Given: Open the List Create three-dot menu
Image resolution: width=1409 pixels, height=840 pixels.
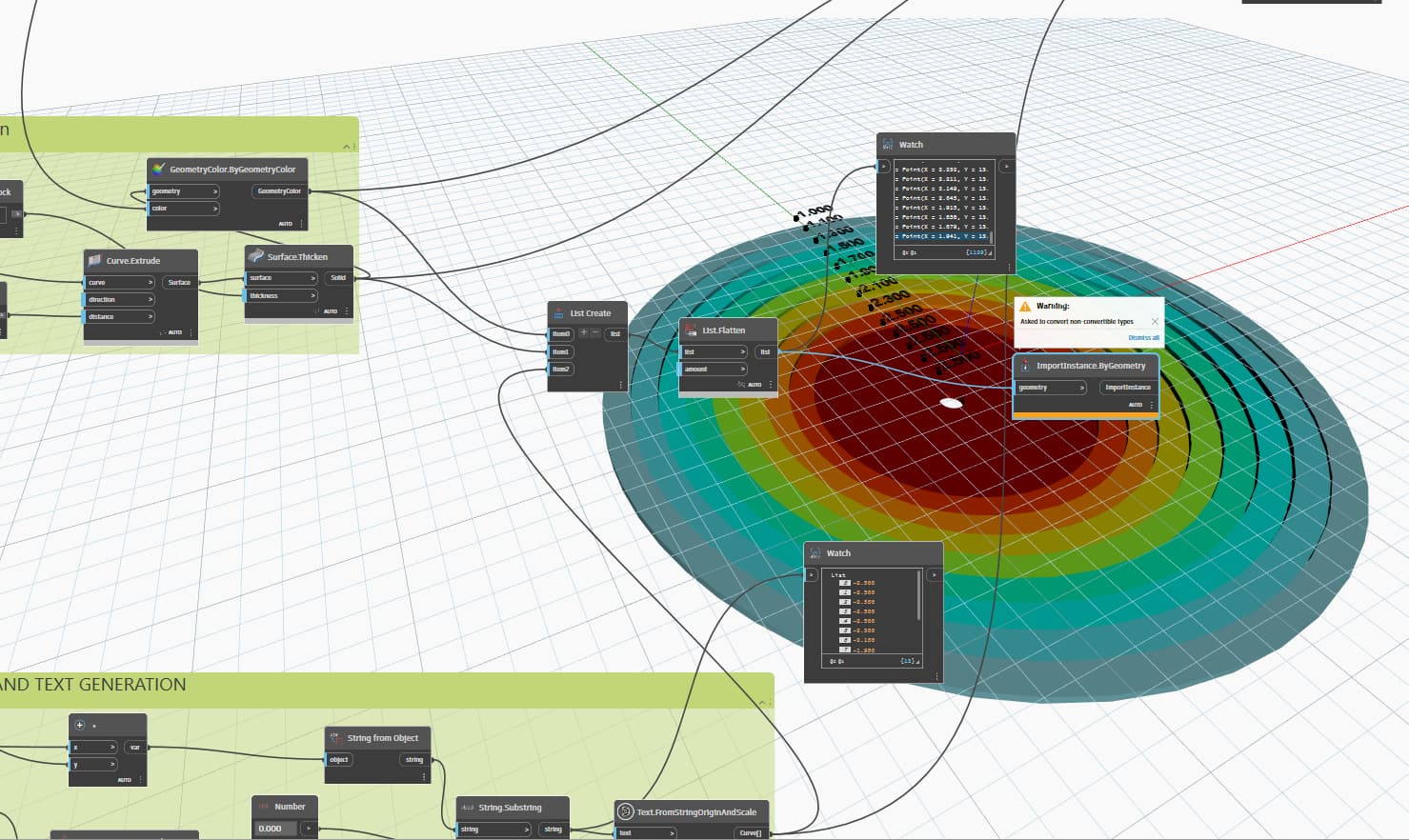Looking at the screenshot, I should [x=621, y=384].
